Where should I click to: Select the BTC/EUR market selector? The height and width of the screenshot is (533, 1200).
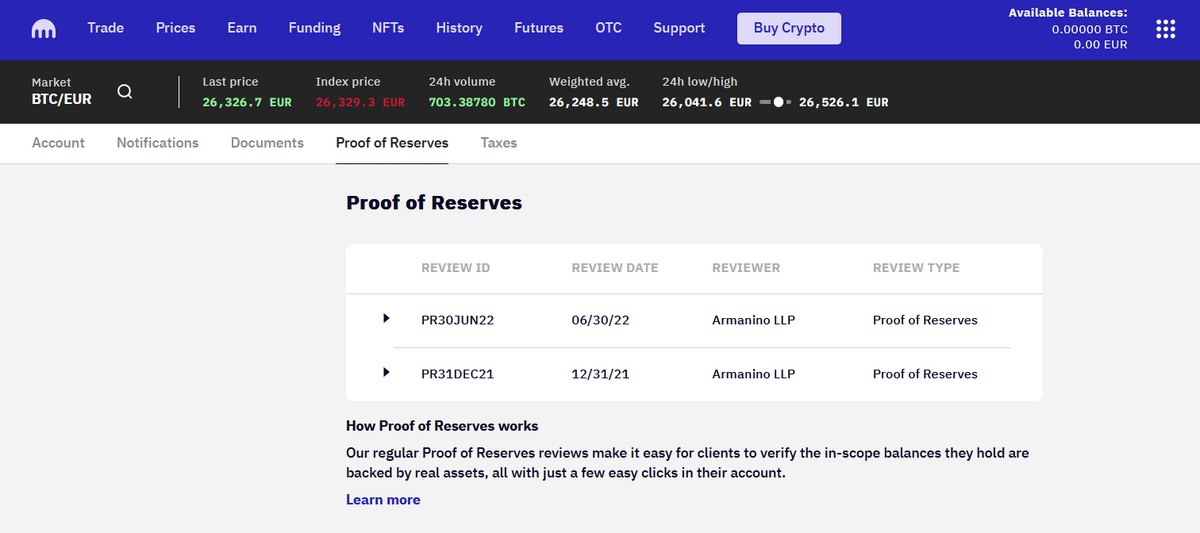(x=61, y=92)
